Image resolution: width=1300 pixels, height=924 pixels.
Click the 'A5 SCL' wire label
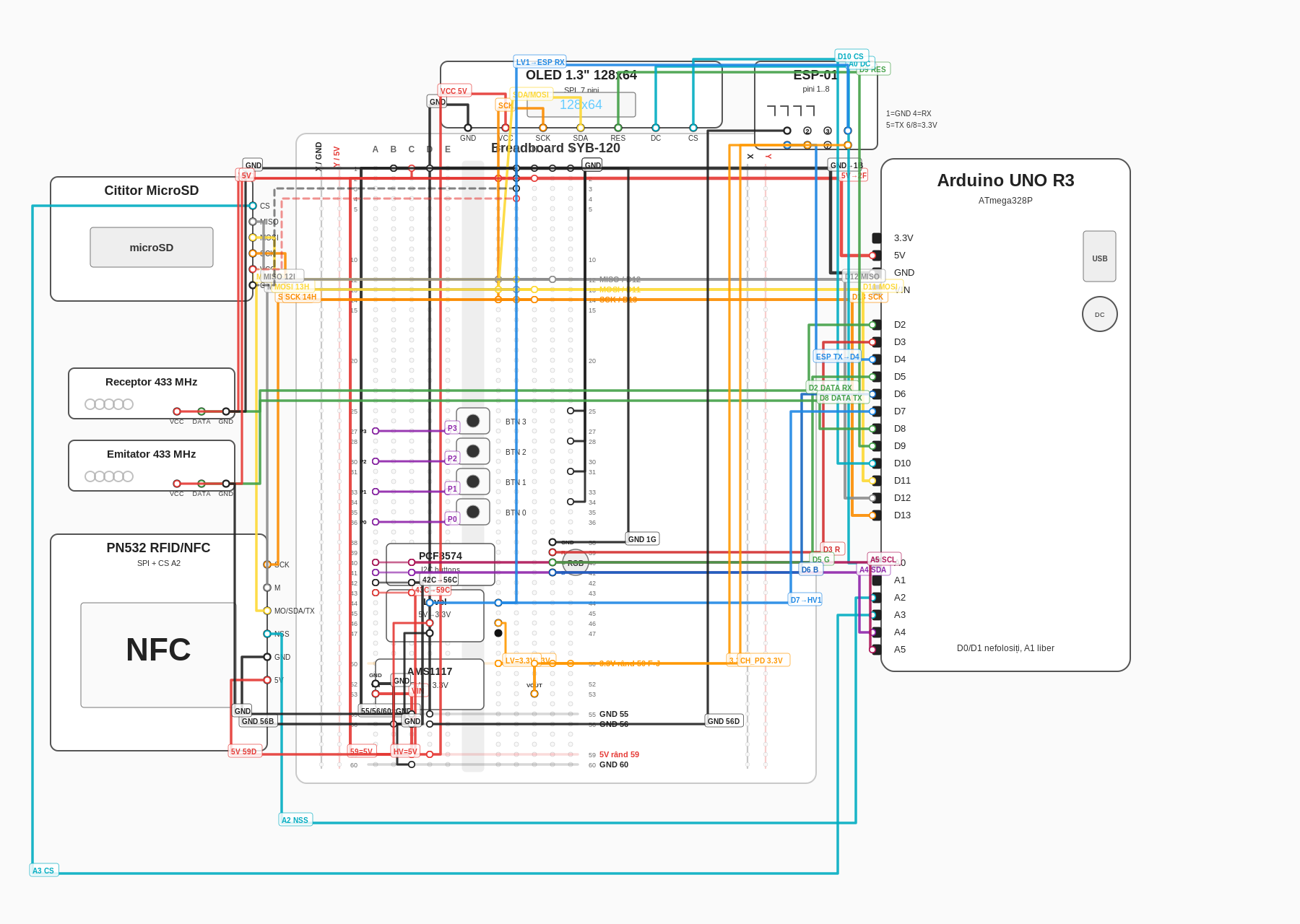click(x=884, y=559)
